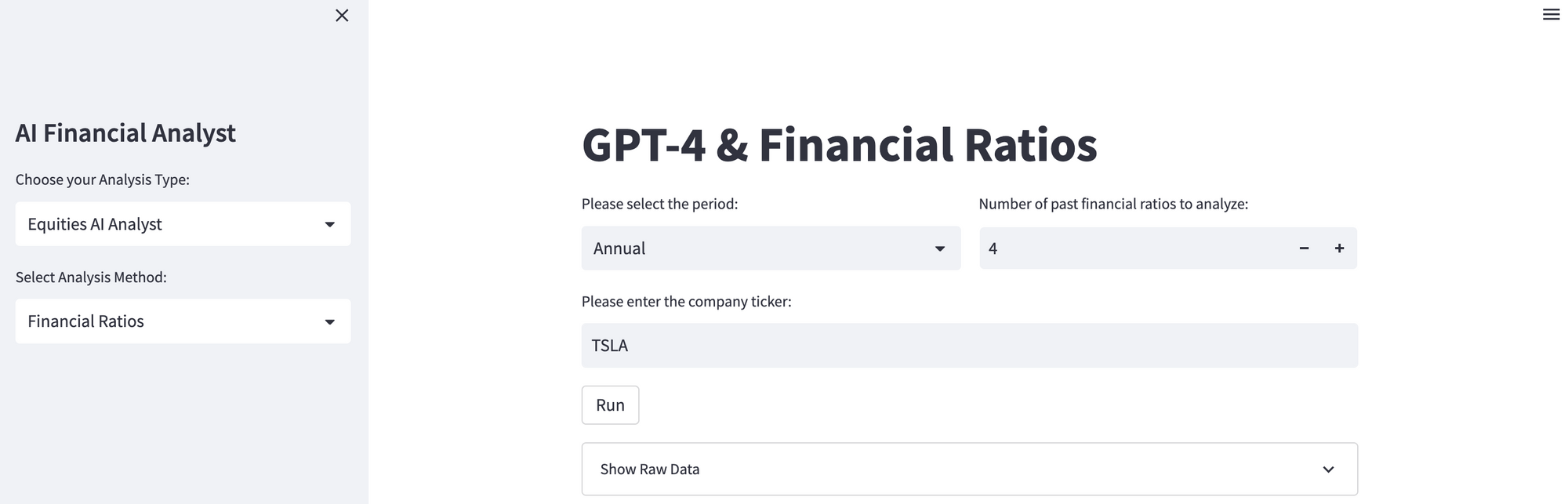Image resolution: width=1568 pixels, height=504 pixels.
Task: Increase ratio count with the plus icon
Action: pos(1339,248)
